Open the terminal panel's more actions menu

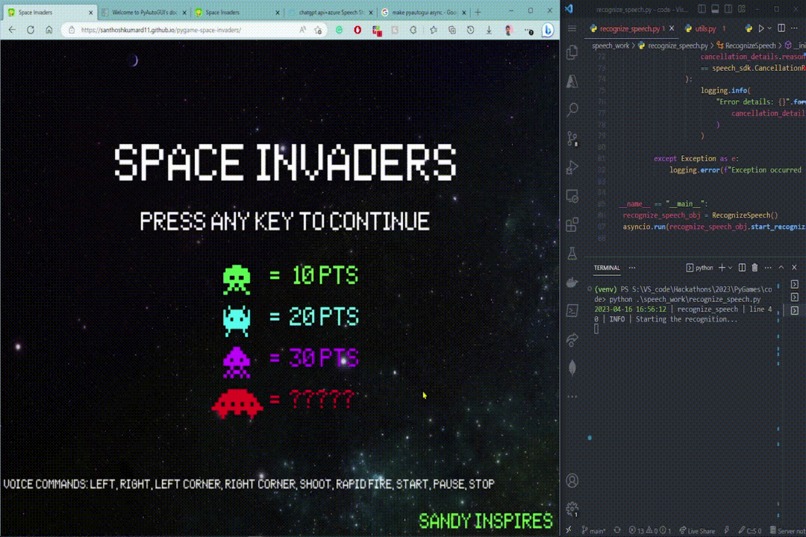tap(768, 268)
